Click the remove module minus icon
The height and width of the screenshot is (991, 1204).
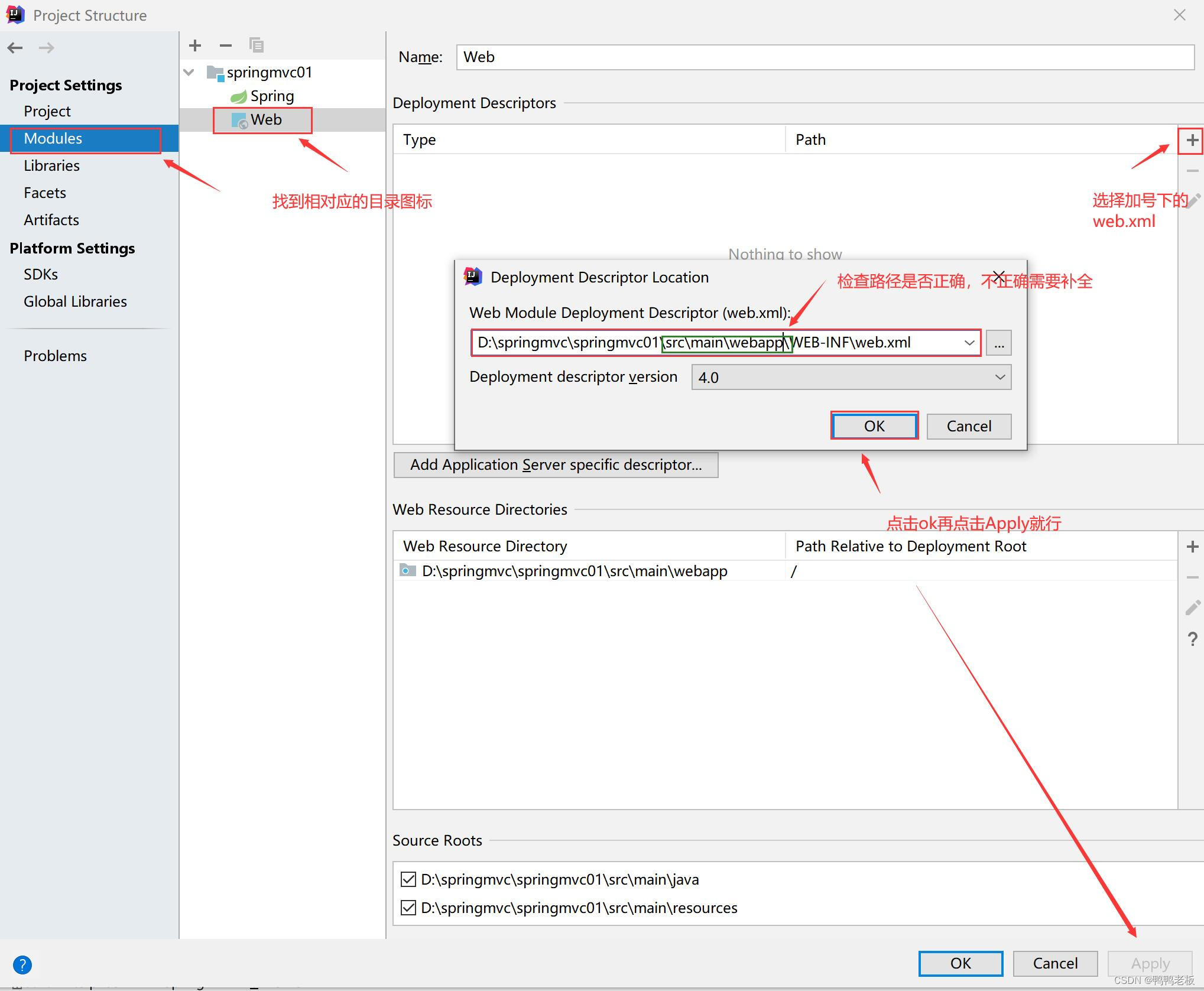pyautogui.click(x=225, y=46)
